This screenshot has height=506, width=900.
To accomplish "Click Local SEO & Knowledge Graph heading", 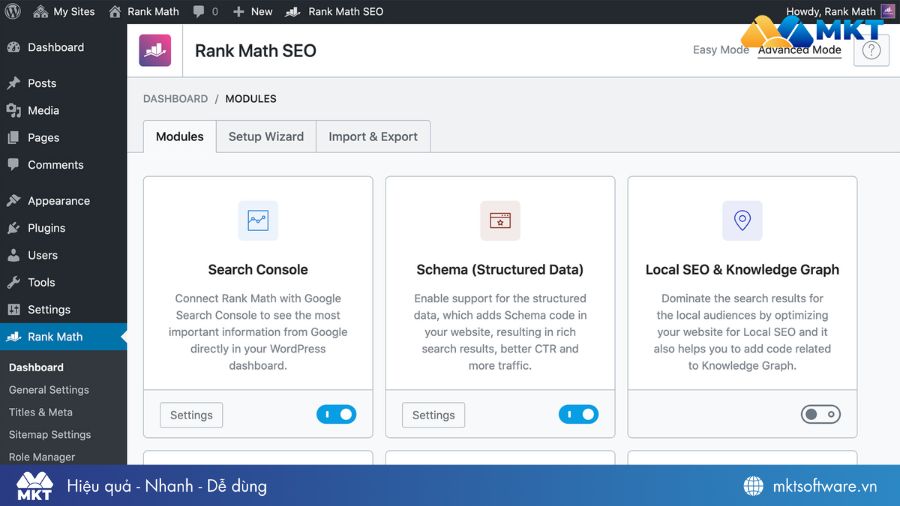I will pyautogui.click(x=742, y=270).
